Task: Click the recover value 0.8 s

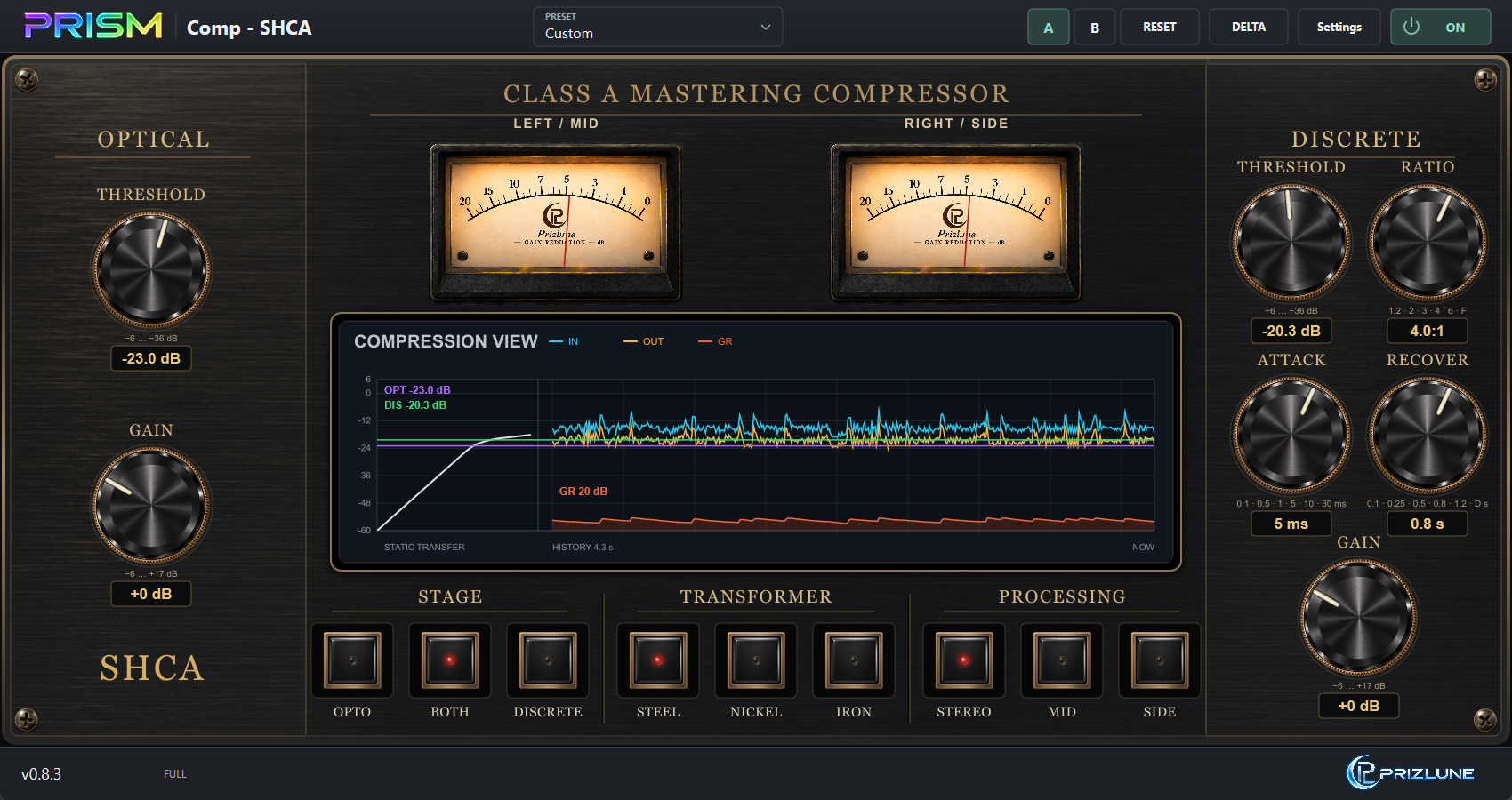Action: (1428, 524)
